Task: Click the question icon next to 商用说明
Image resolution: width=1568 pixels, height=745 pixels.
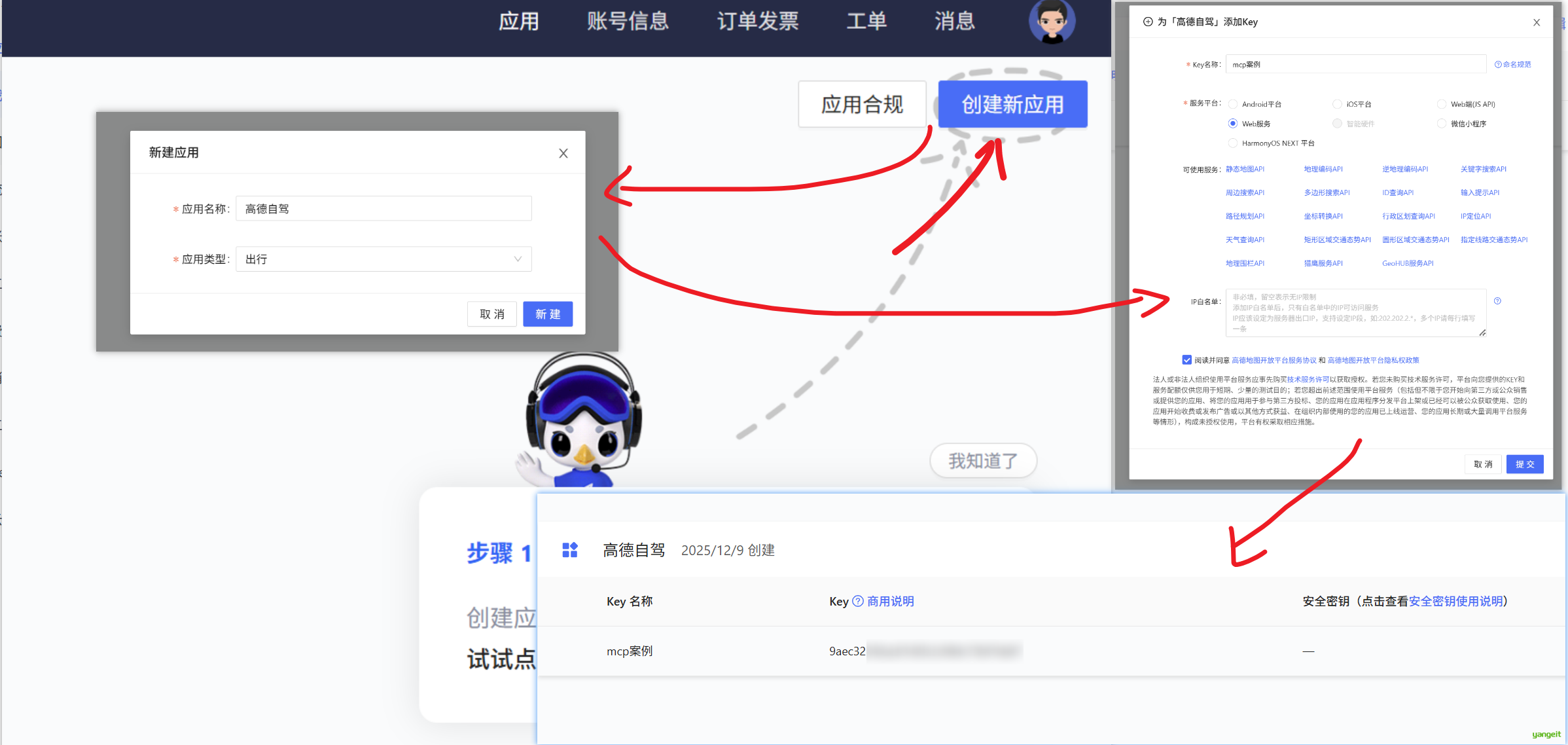Action: (857, 601)
